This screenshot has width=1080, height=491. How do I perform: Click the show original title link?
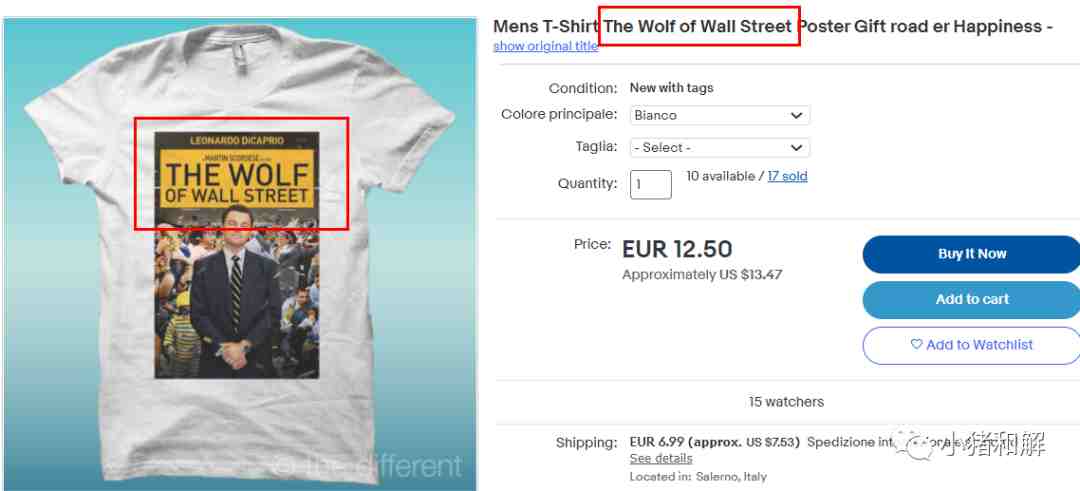point(546,46)
